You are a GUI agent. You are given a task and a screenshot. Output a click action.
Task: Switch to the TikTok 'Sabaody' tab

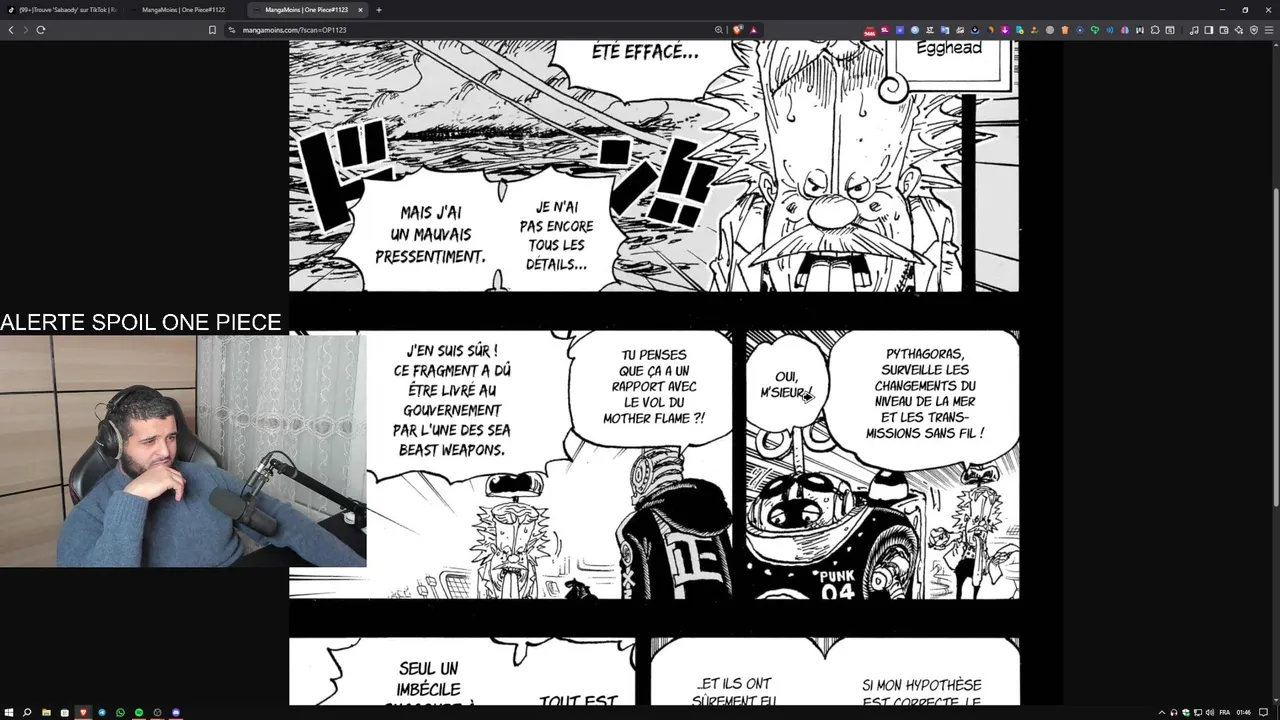62,10
